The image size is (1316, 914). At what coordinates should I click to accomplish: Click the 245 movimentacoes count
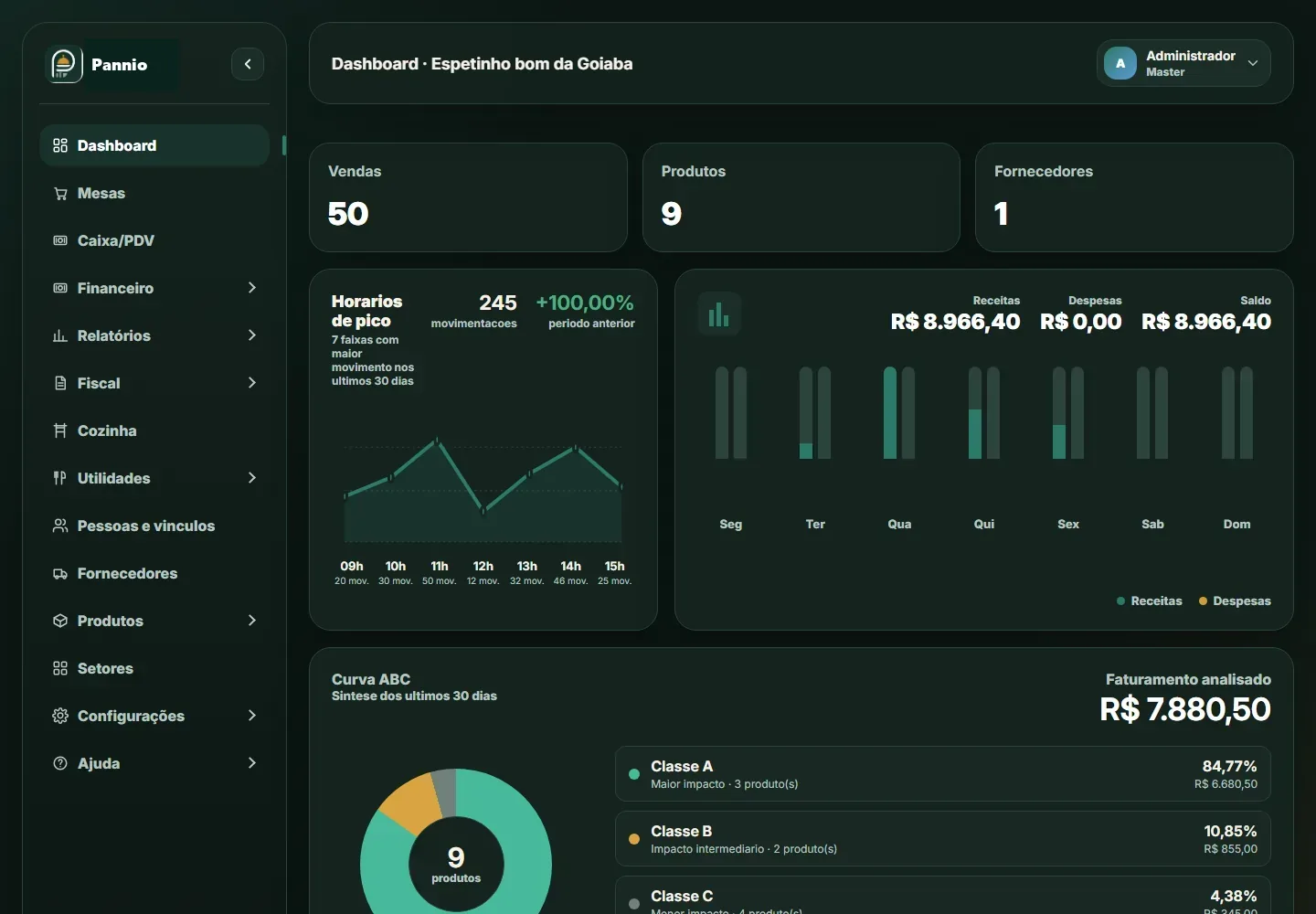coord(498,303)
